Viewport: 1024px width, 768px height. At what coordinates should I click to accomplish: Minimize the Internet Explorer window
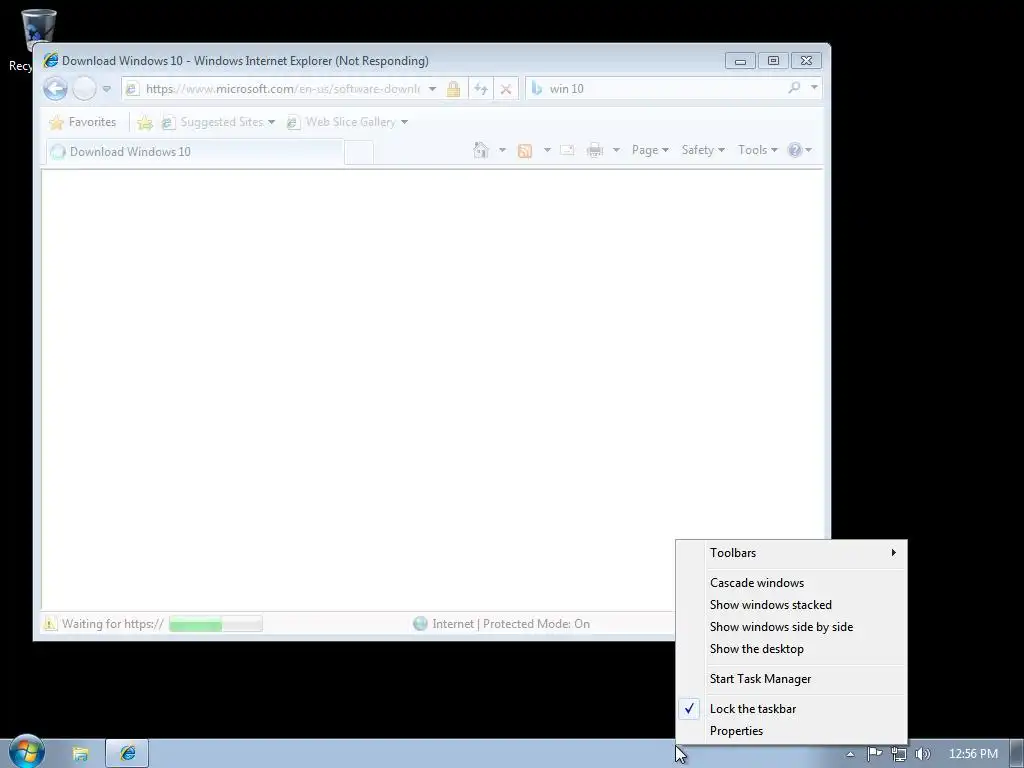[x=740, y=61]
